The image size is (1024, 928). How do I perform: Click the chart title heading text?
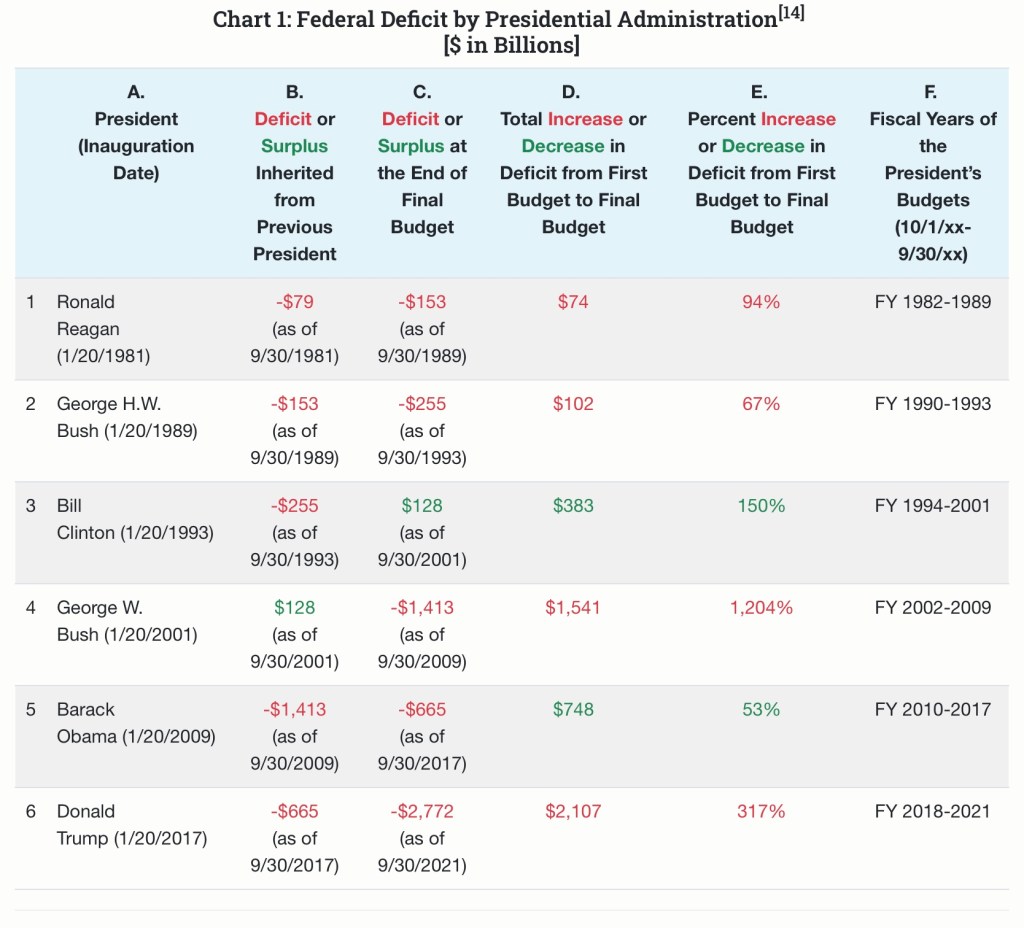(x=495, y=21)
